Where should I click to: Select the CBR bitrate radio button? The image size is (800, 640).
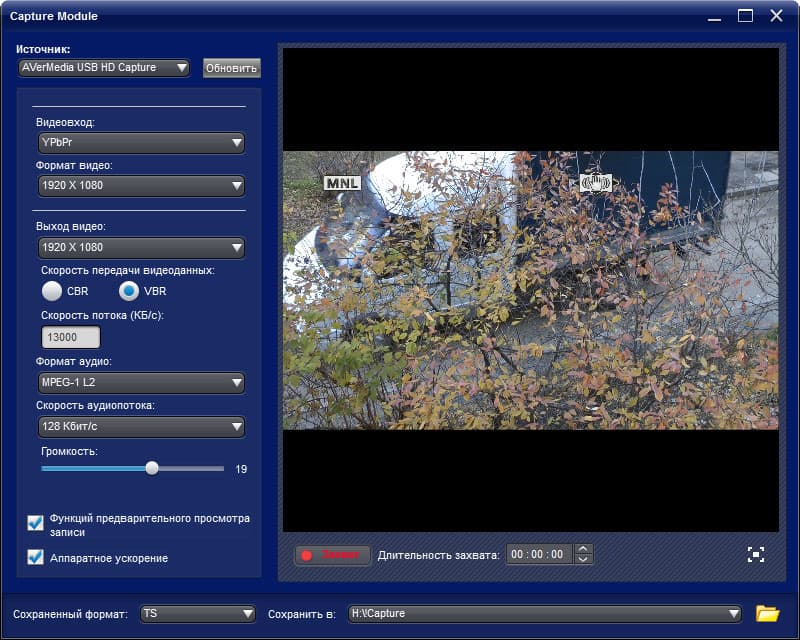click(52, 291)
